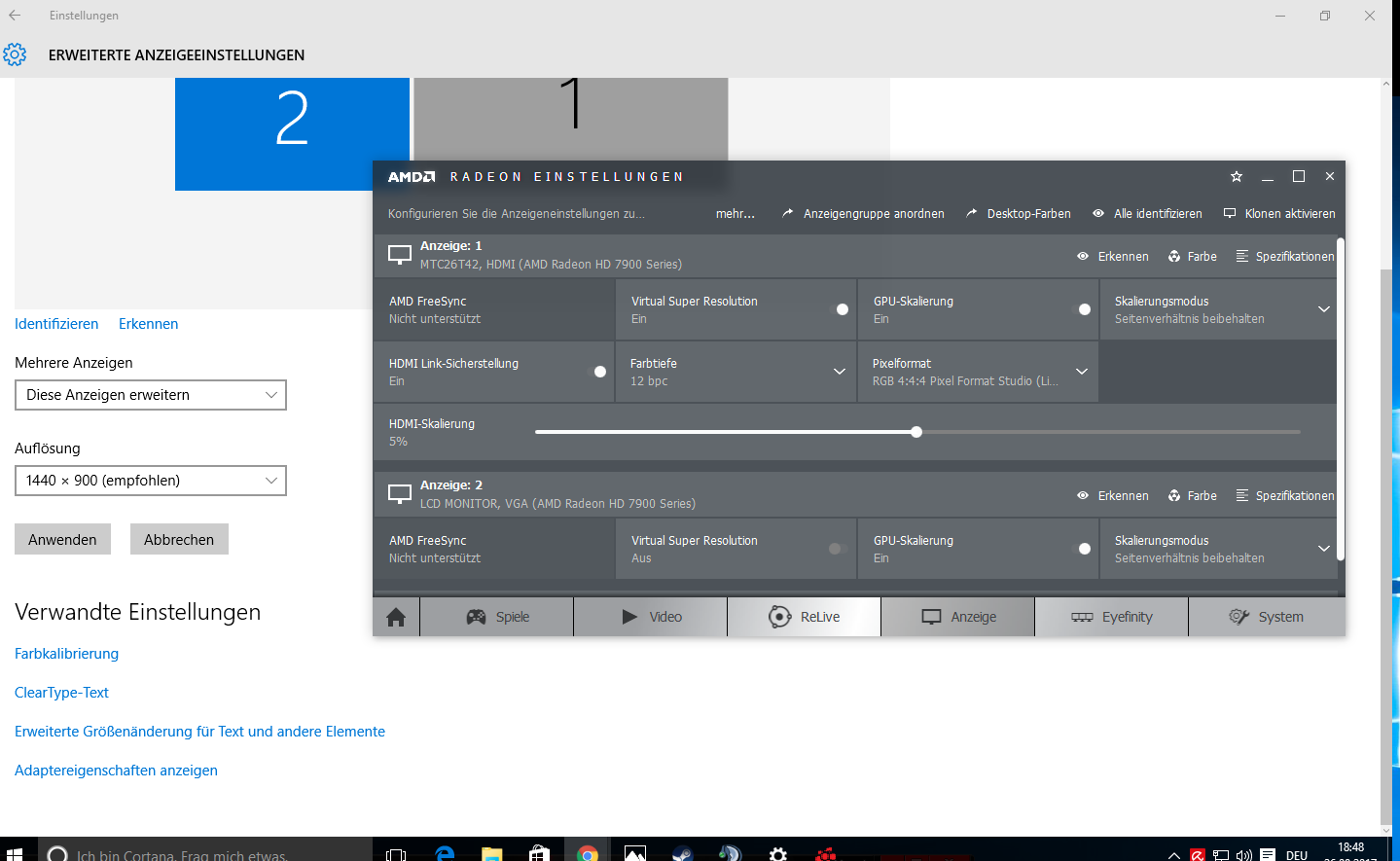Open the System tab
1400x861 pixels.
1267,617
